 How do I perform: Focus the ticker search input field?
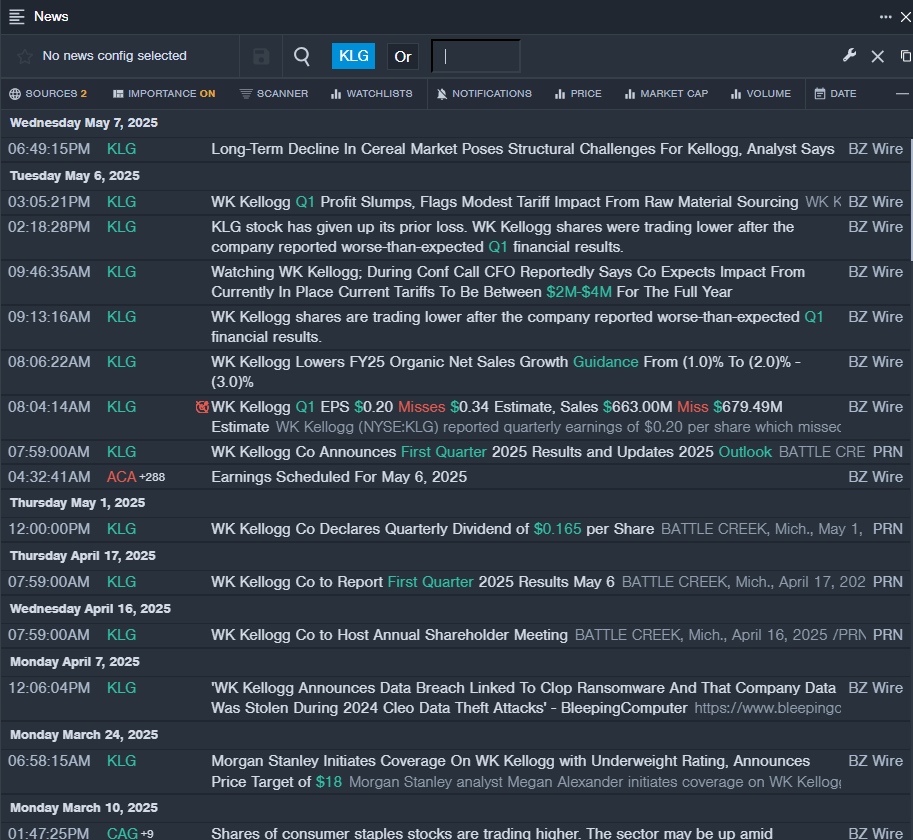point(476,56)
